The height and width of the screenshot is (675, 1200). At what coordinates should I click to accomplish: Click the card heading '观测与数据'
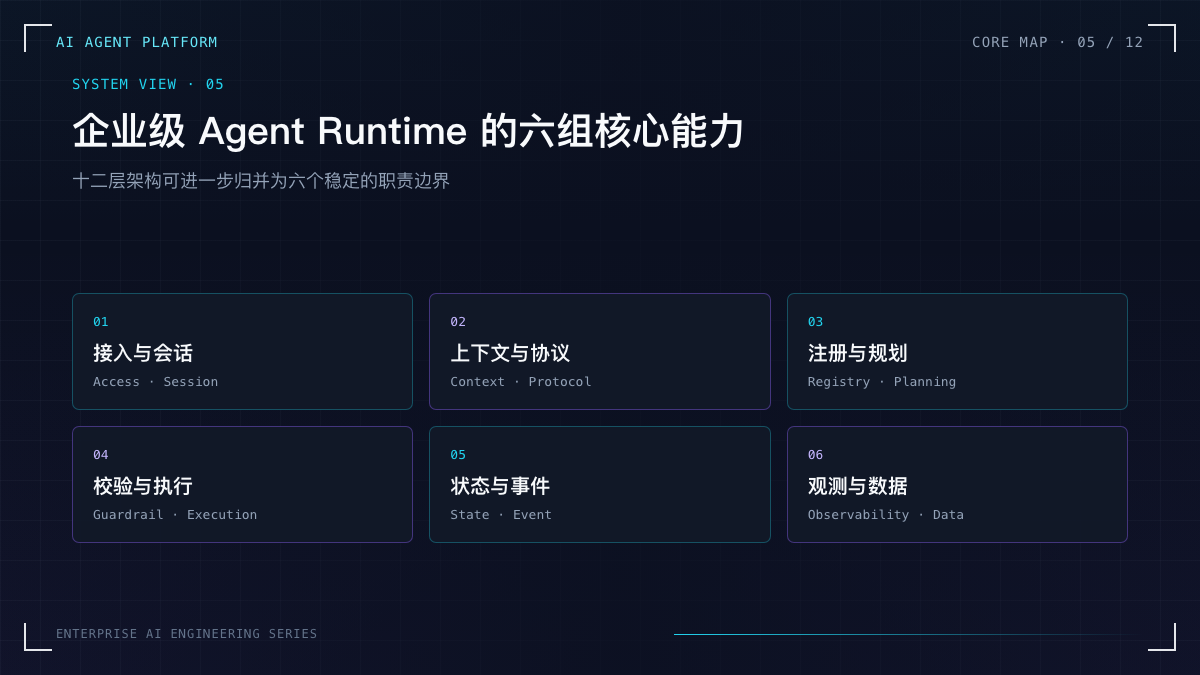tap(858, 486)
